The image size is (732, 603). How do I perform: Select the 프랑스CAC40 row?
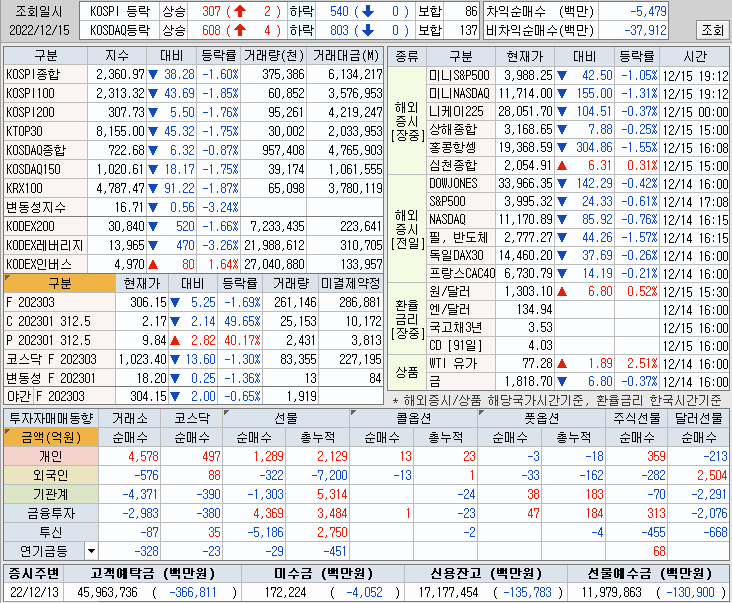(x=578, y=273)
